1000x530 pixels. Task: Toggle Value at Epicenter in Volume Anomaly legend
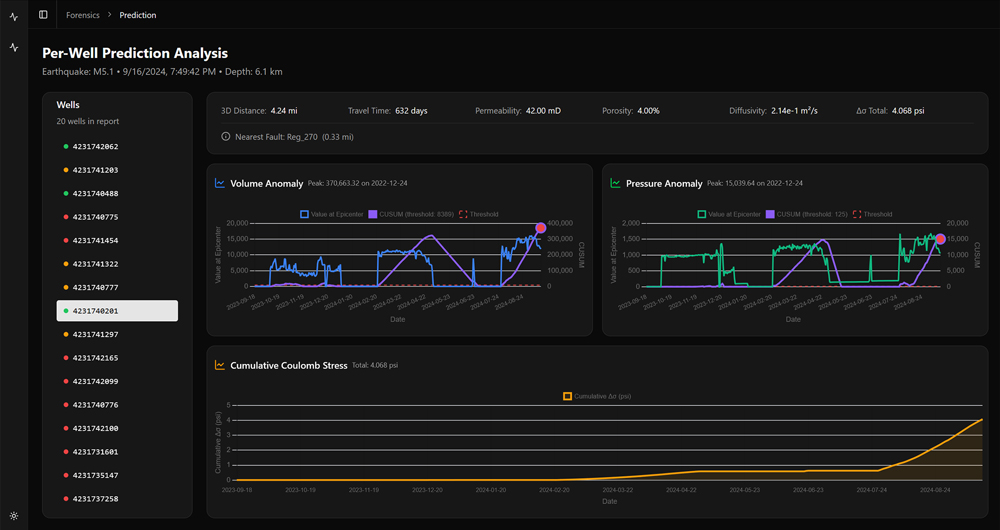[x=331, y=214]
